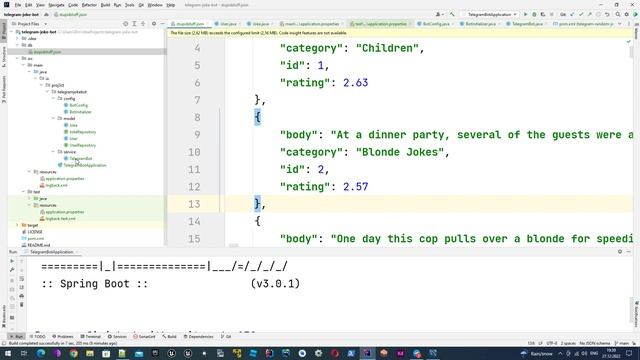Click print icon in Run console toolbar
The image size is (640, 360).
tap(22, 296)
